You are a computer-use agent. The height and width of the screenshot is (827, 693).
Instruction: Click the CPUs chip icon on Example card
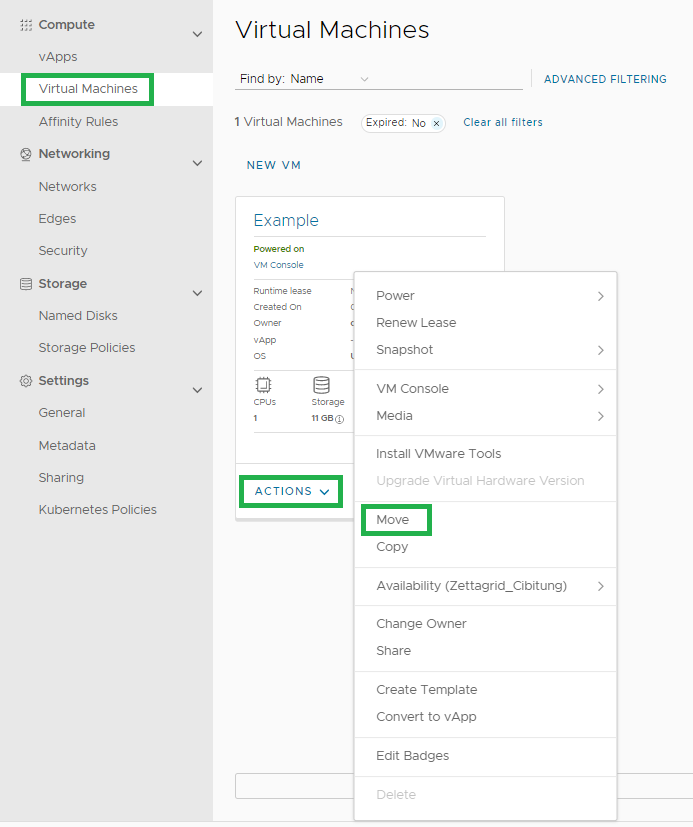coord(263,385)
